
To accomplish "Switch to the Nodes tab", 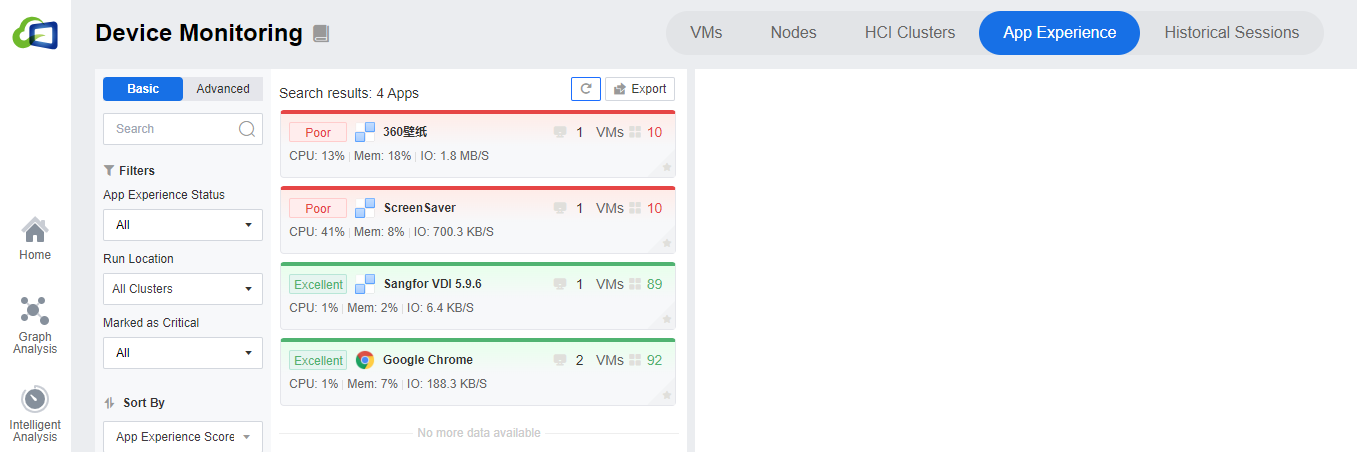I will pos(793,33).
